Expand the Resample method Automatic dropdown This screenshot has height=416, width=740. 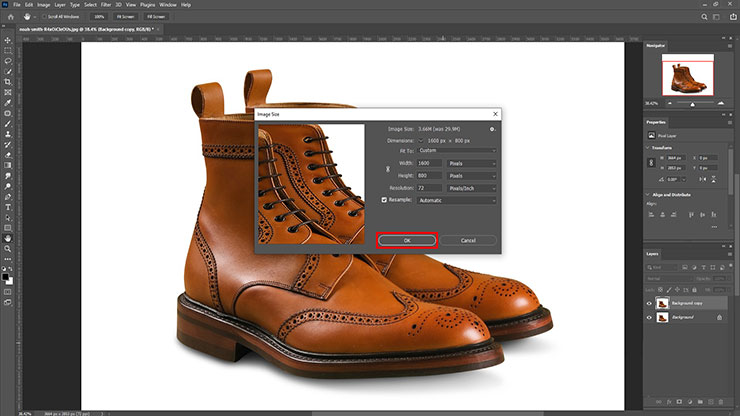click(x=457, y=200)
